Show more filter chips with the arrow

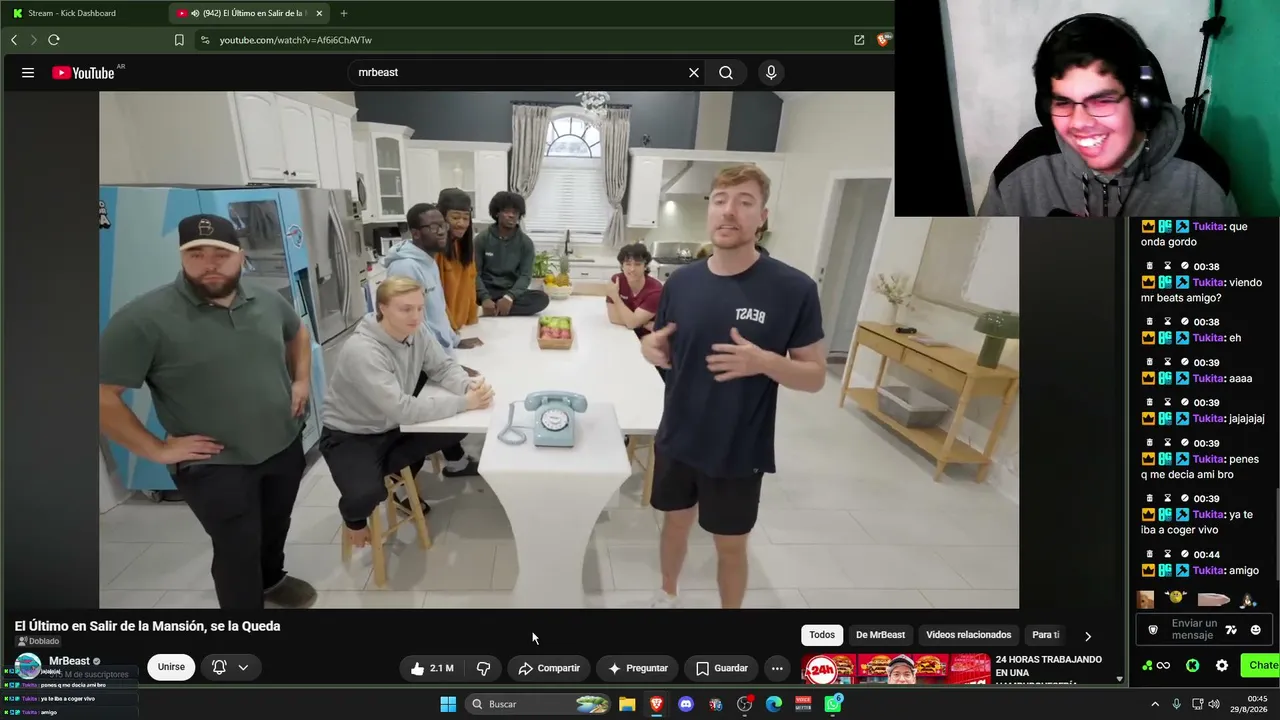pyautogui.click(x=1088, y=636)
